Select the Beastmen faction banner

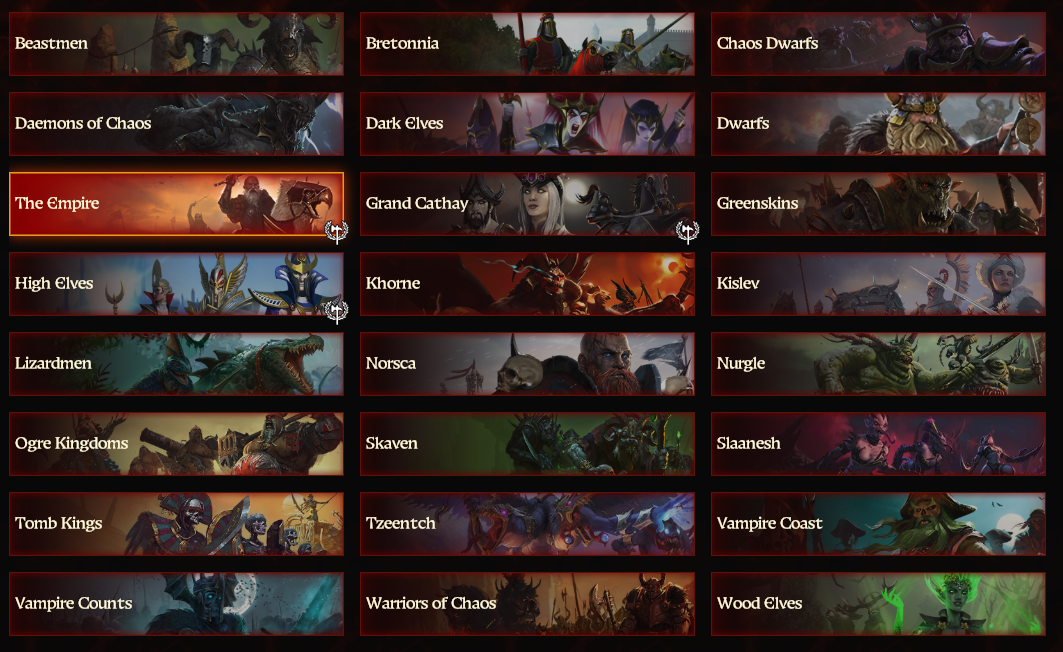(x=176, y=44)
